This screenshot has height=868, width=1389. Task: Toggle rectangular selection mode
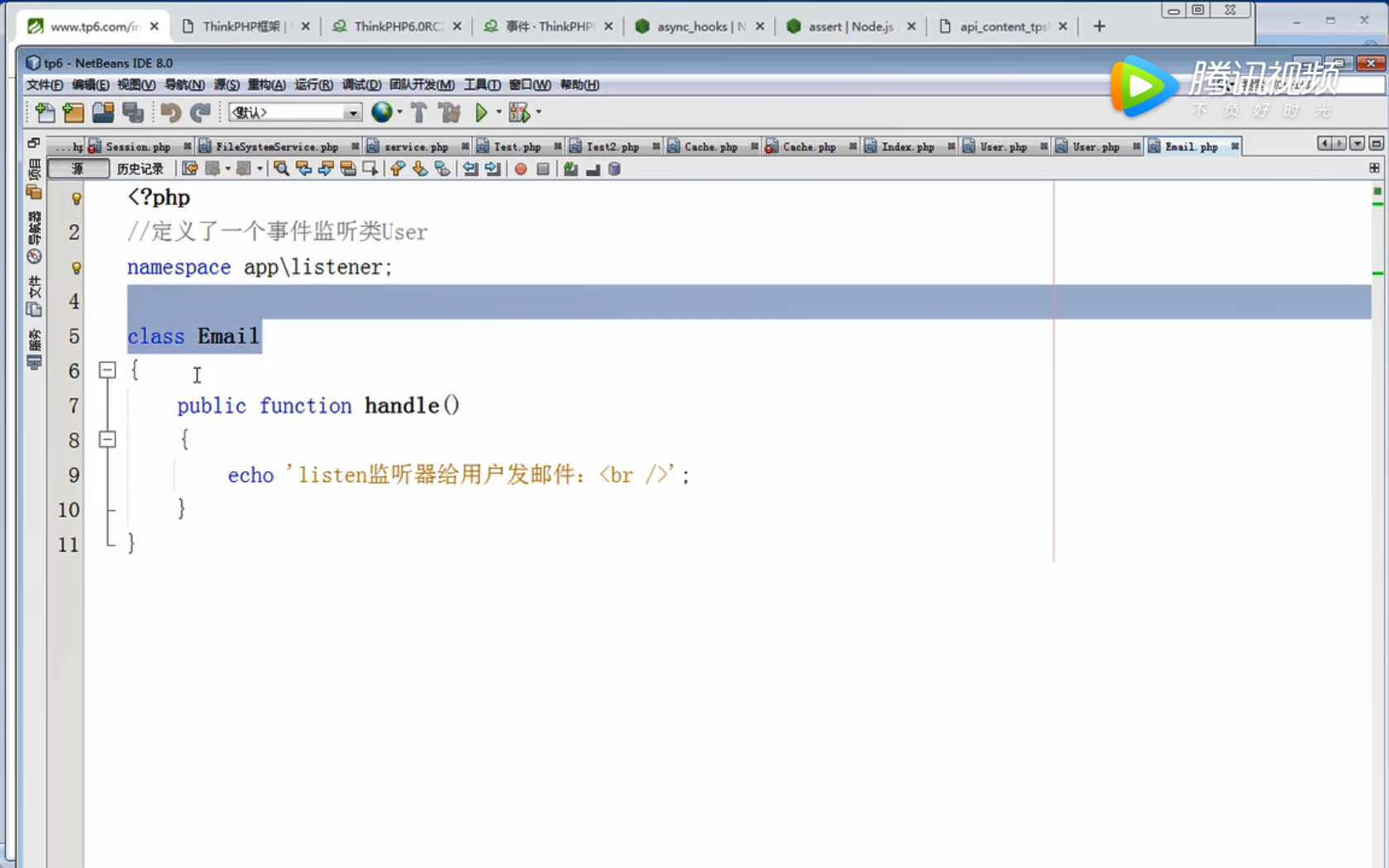click(370, 169)
